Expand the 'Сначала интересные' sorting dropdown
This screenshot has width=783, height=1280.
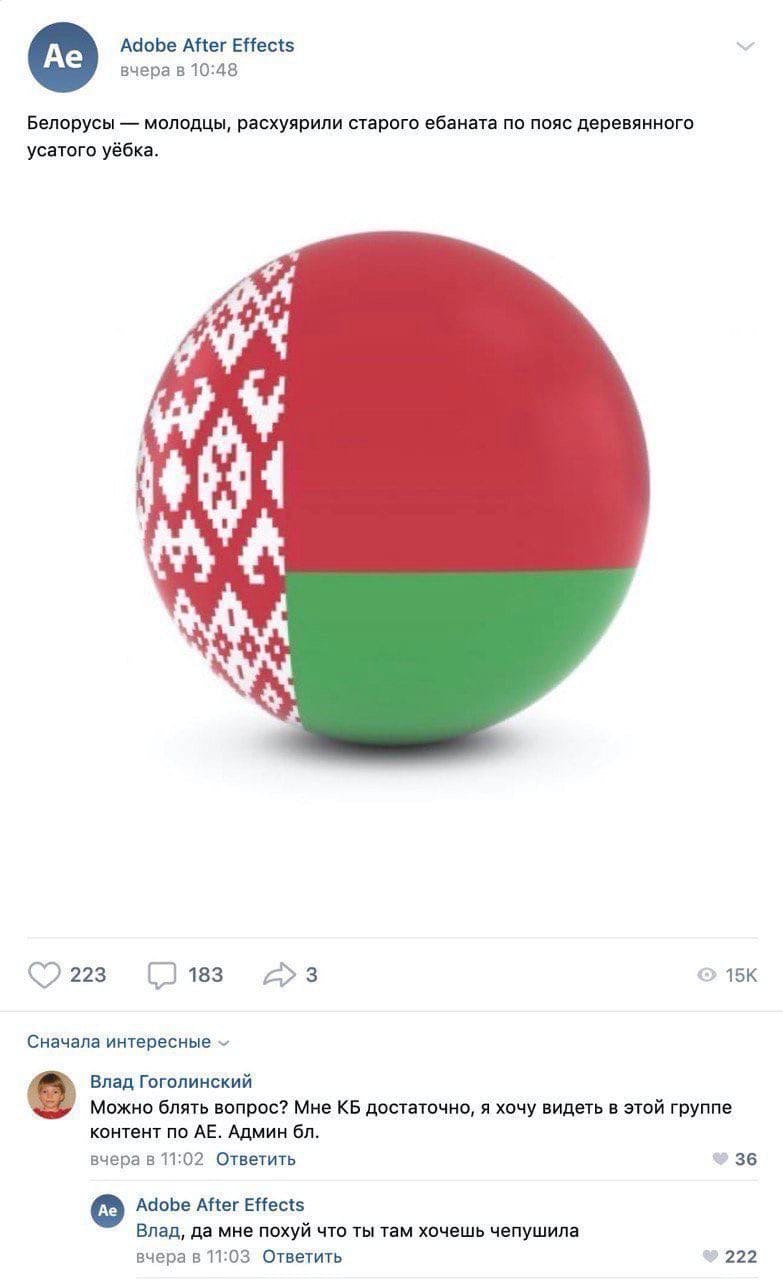[128, 1042]
